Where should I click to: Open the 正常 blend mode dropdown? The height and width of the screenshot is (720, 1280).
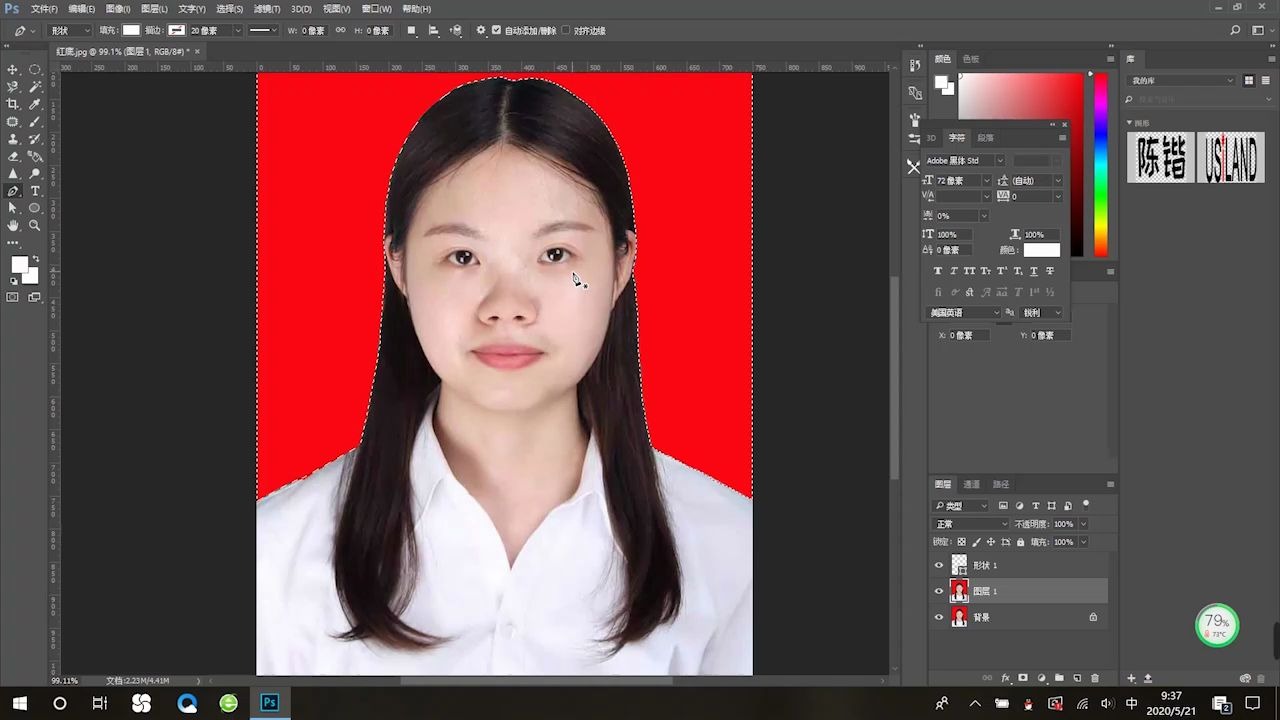[971, 524]
